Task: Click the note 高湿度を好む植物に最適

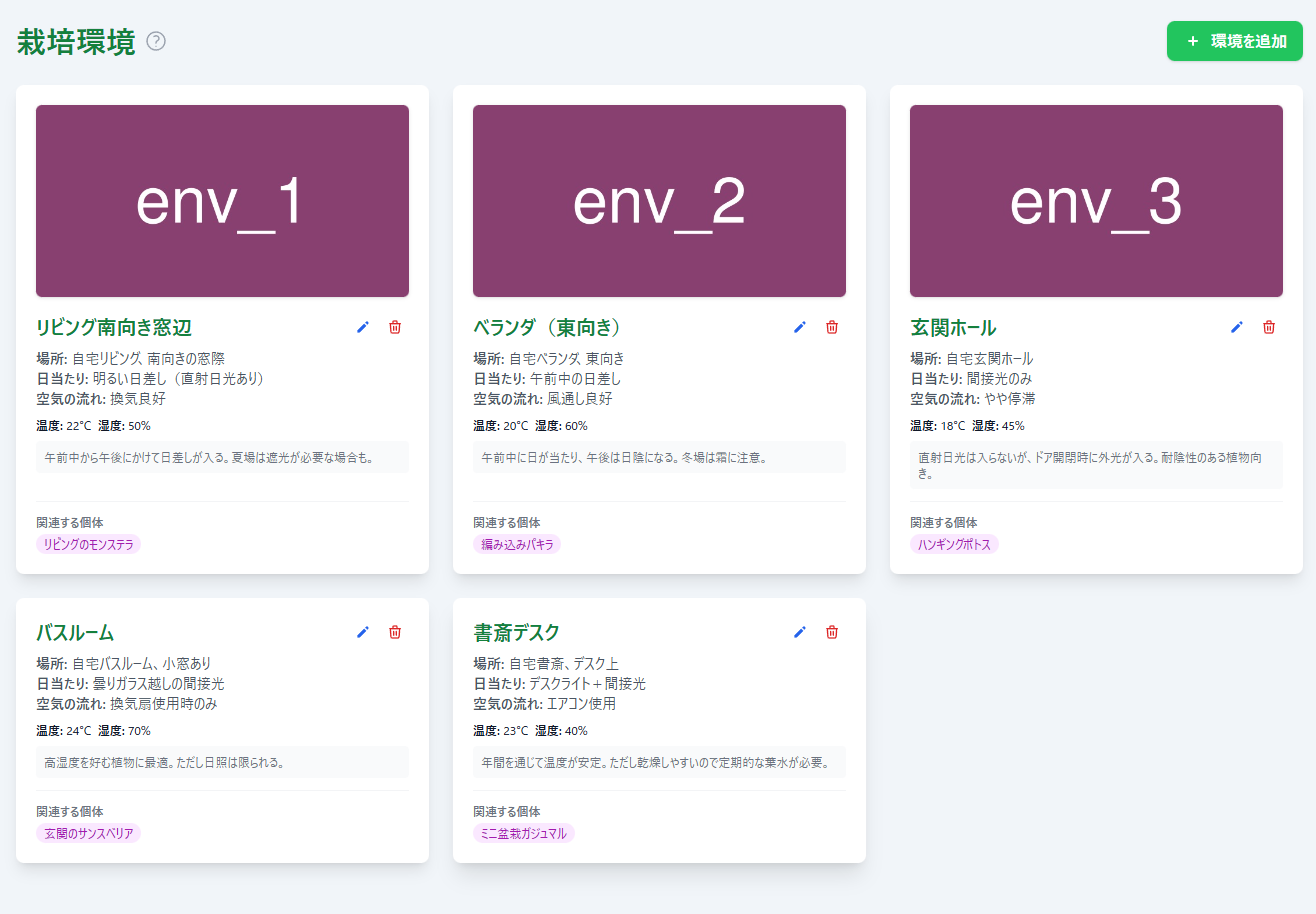Action: 222,762
